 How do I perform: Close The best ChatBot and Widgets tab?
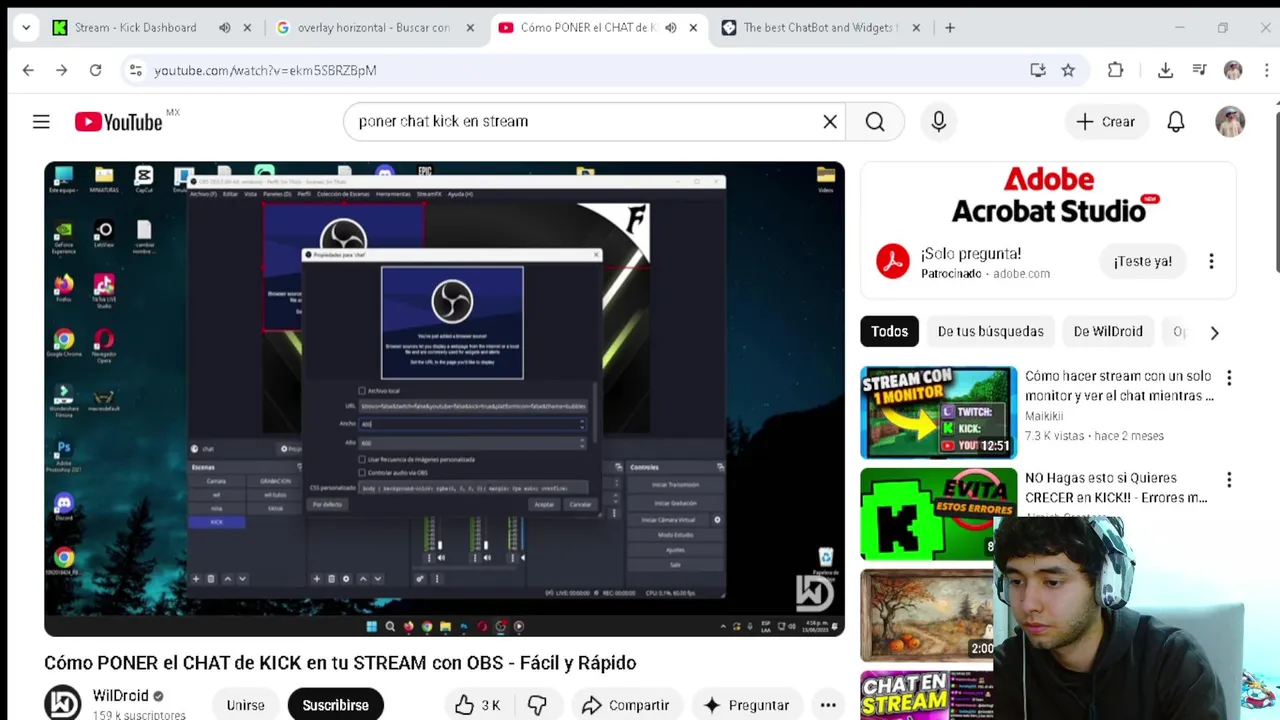915,27
